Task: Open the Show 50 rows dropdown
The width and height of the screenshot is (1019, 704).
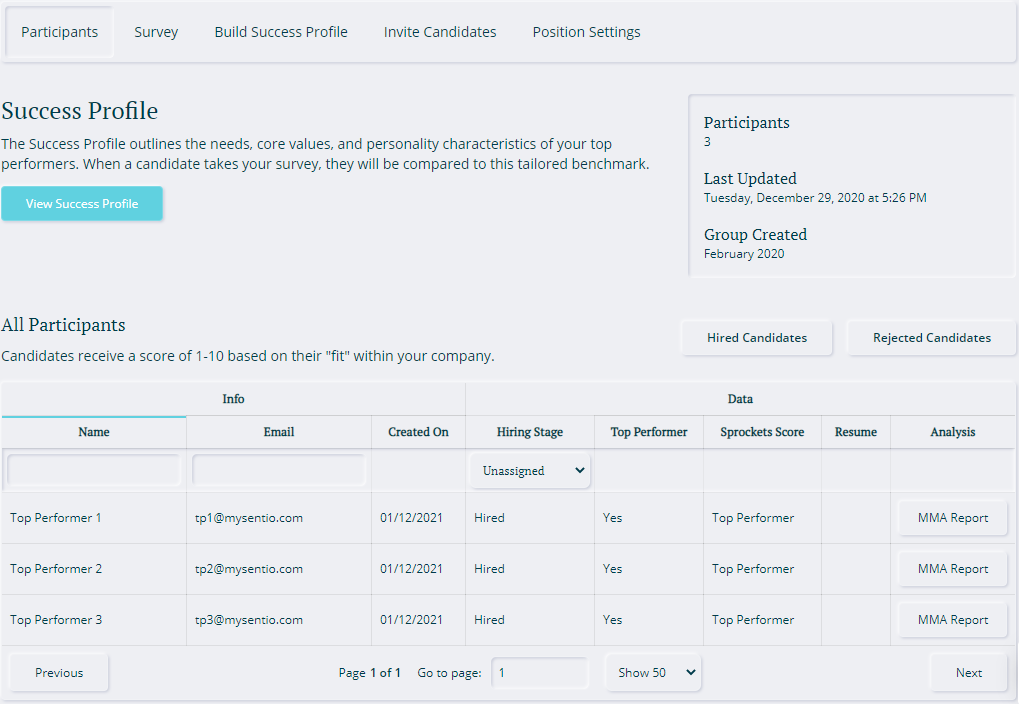Action: coord(653,672)
